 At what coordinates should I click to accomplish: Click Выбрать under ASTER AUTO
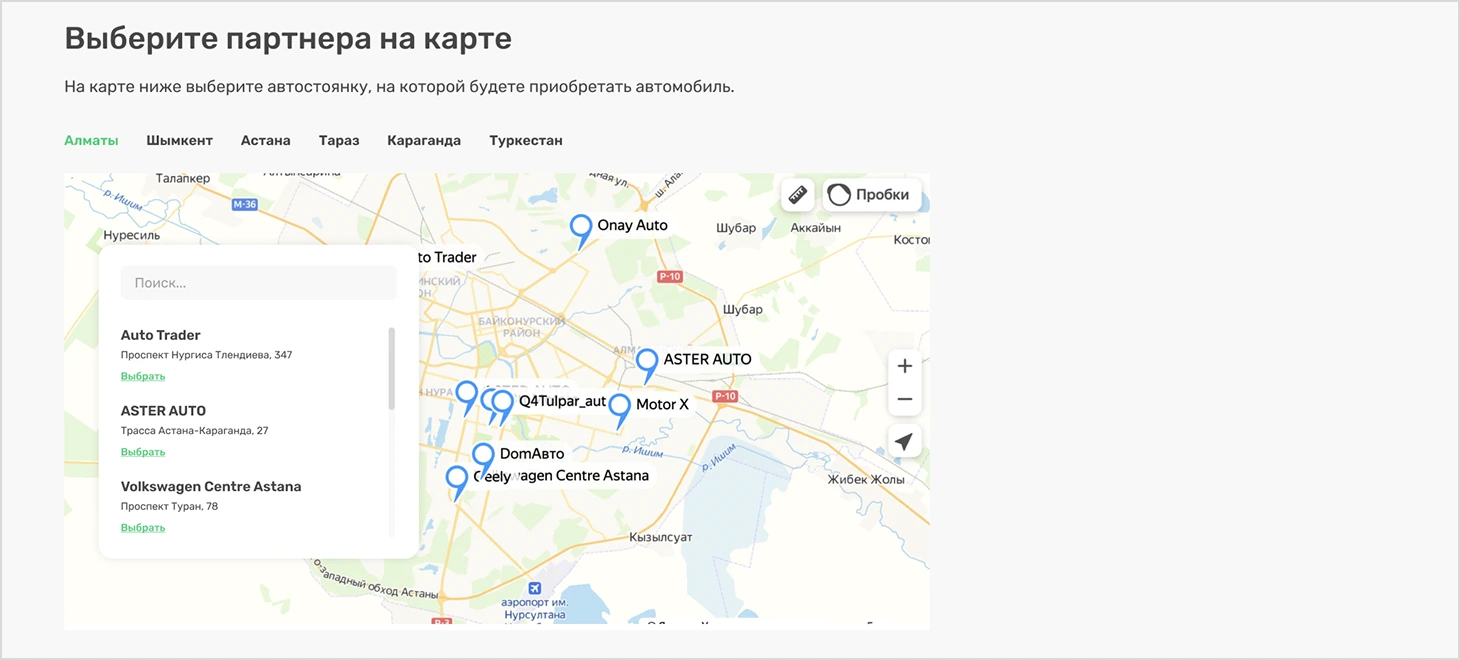point(142,451)
